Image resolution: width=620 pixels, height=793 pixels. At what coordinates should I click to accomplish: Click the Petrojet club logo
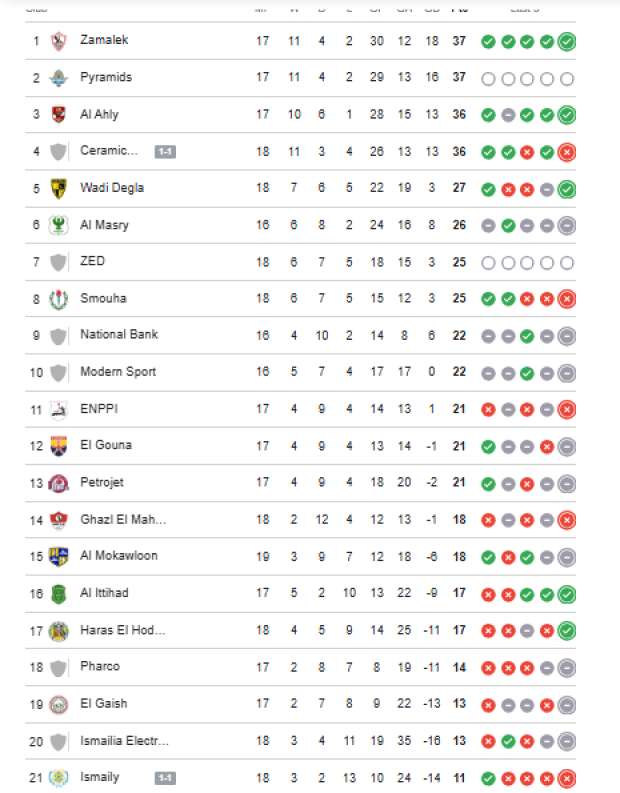click(x=58, y=483)
